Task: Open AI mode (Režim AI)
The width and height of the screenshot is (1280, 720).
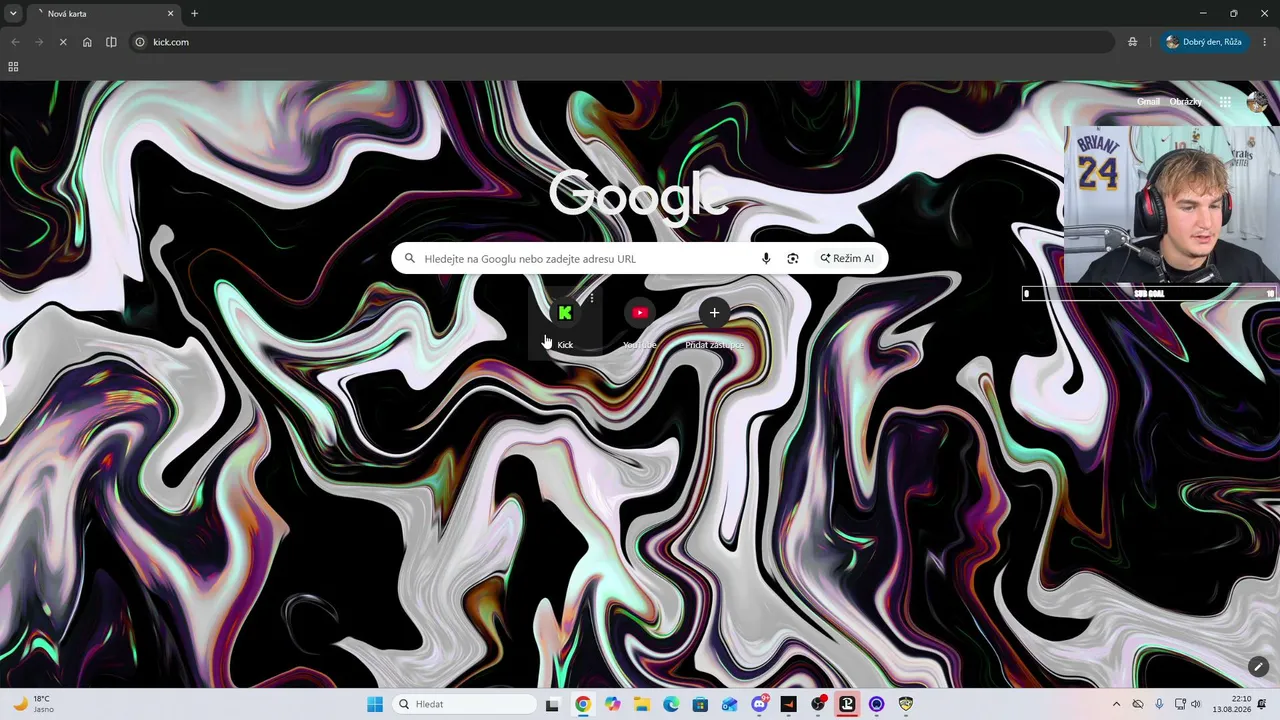Action: (847, 259)
